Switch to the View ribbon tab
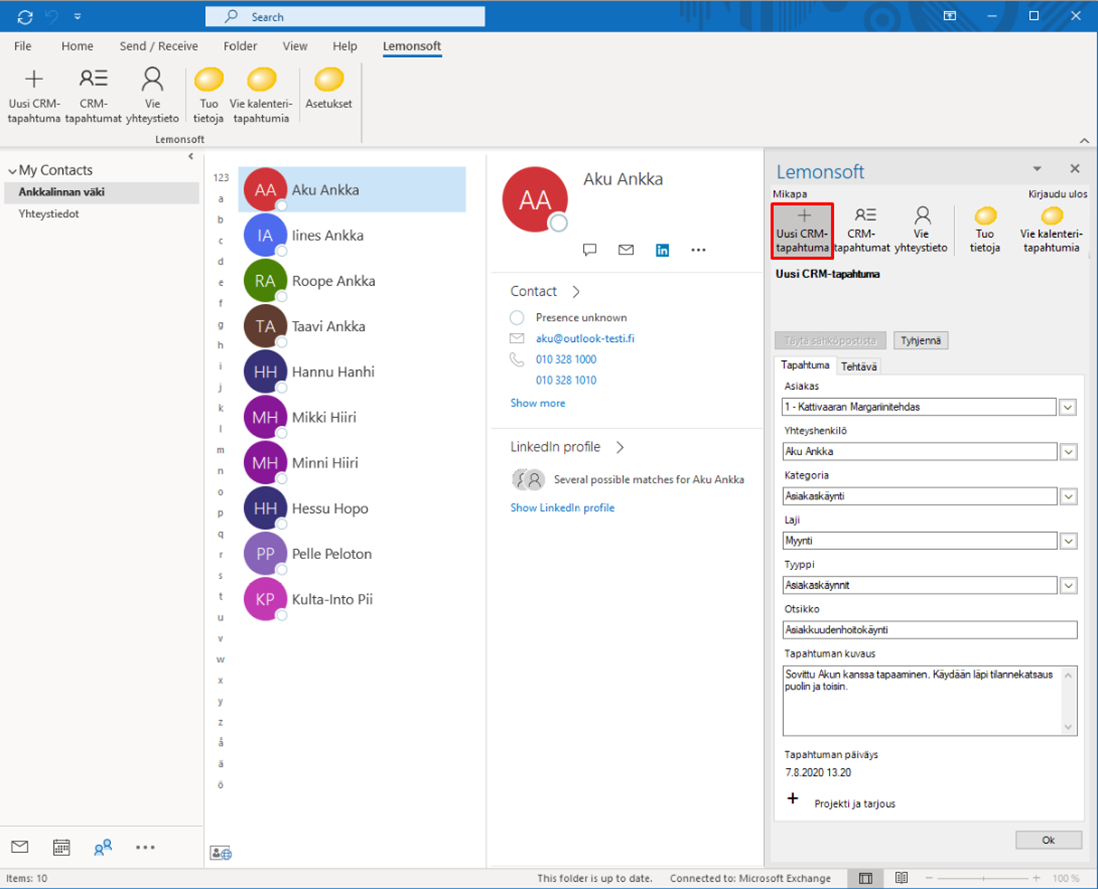Image resolution: width=1098 pixels, height=889 pixels. tap(295, 46)
